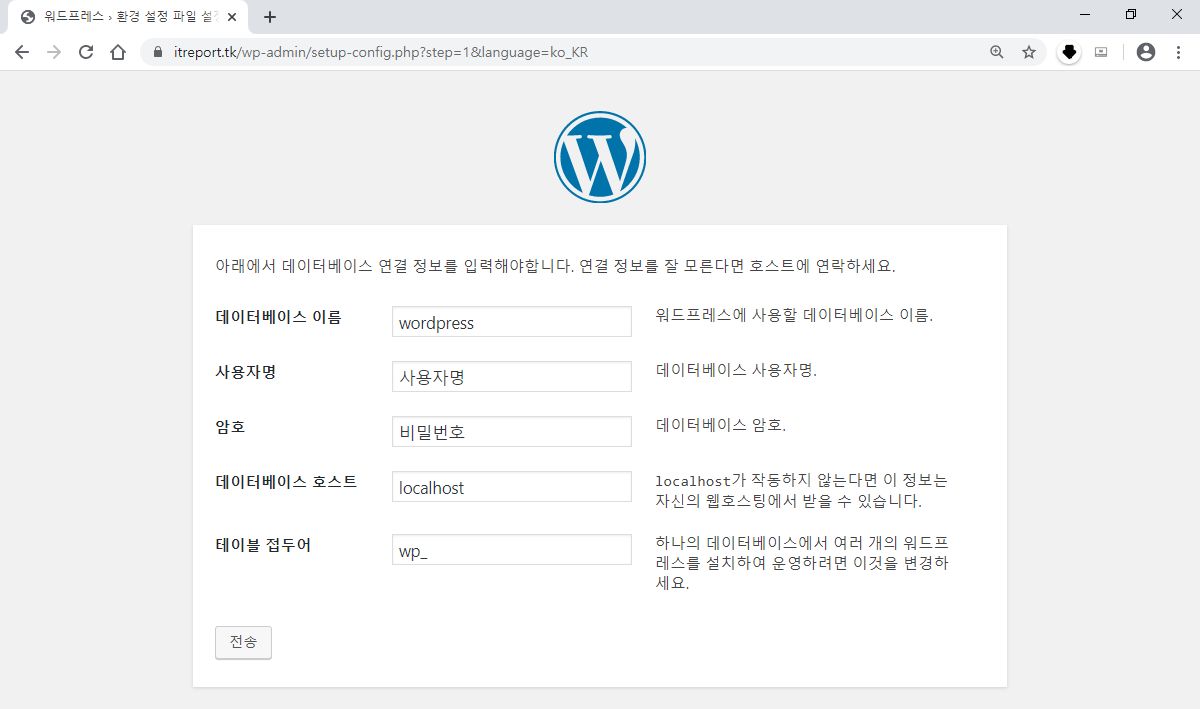Screen dimensions: 1200x709
Task: Click the localhost help description text
Action: [x=802, y=490]
